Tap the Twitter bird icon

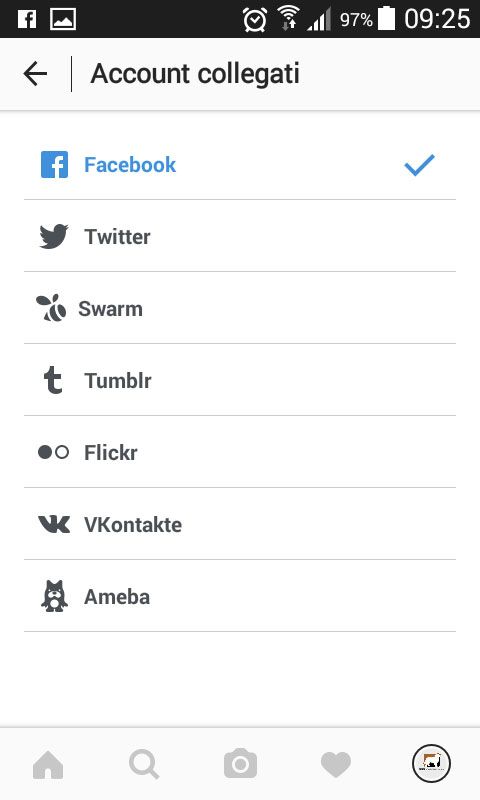coord(54,236)
